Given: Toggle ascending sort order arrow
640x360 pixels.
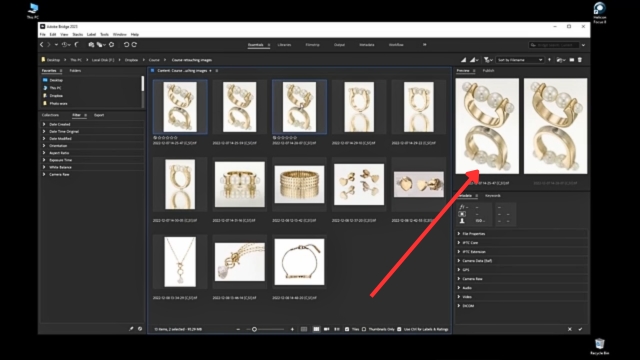Looking at the screenshot, I should tap(549, 60).
